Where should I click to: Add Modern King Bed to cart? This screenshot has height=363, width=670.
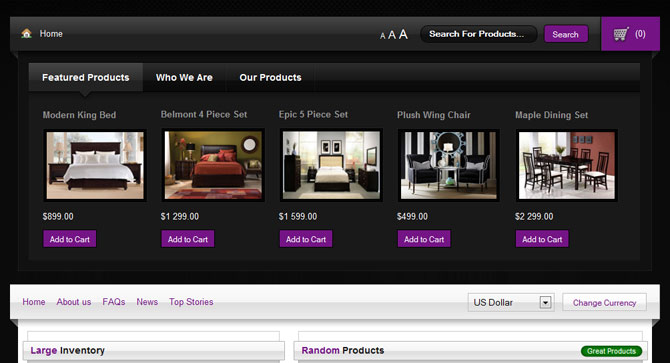coord(70,239)
